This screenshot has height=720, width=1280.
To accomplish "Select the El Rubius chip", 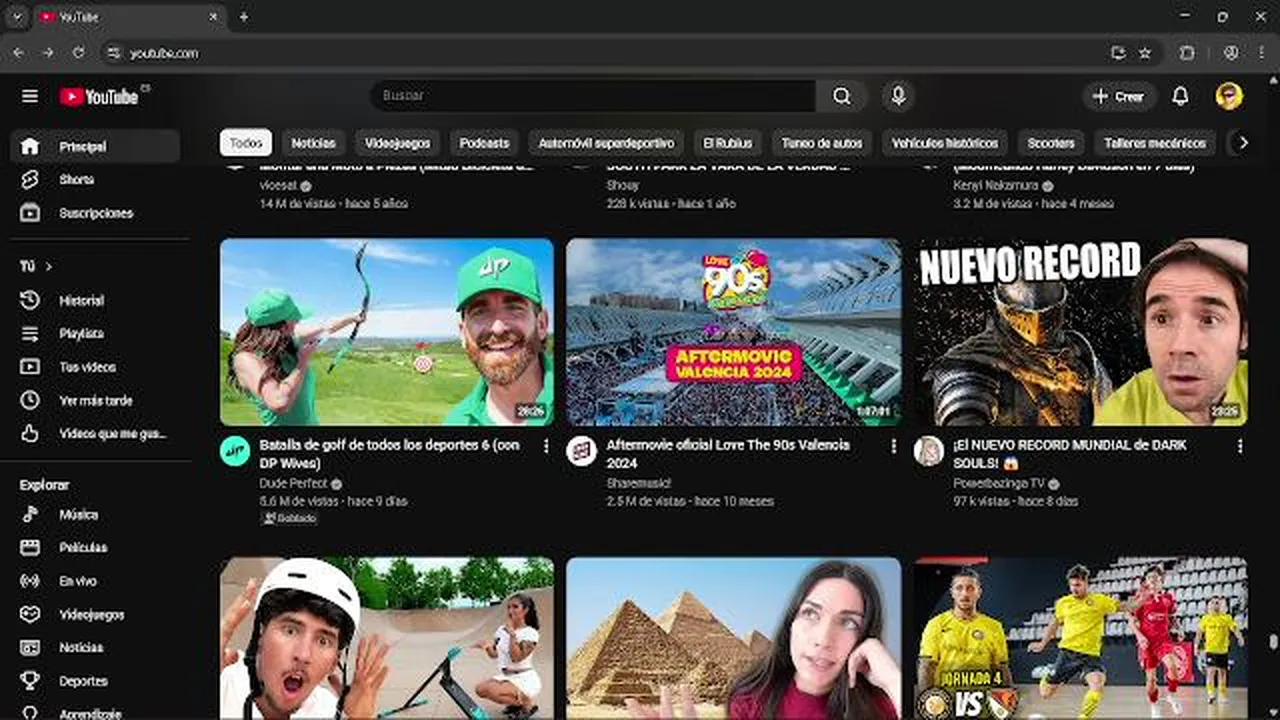I will click(x=727, y=143).
